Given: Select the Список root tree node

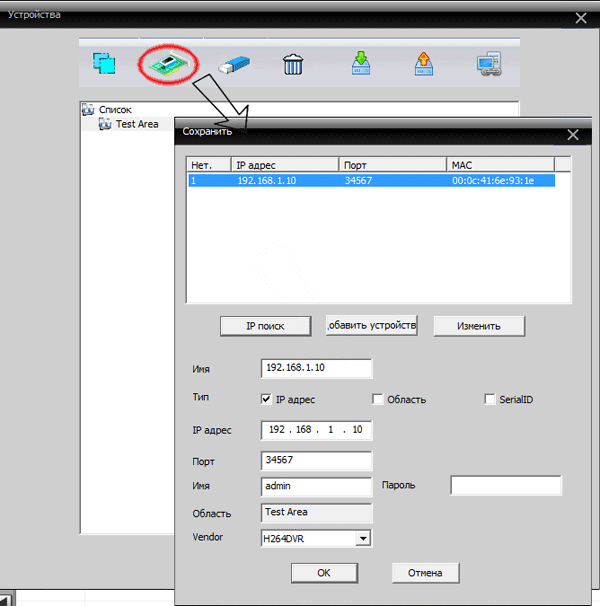Looking at the screenshot, I should click(x=107, y=110).
